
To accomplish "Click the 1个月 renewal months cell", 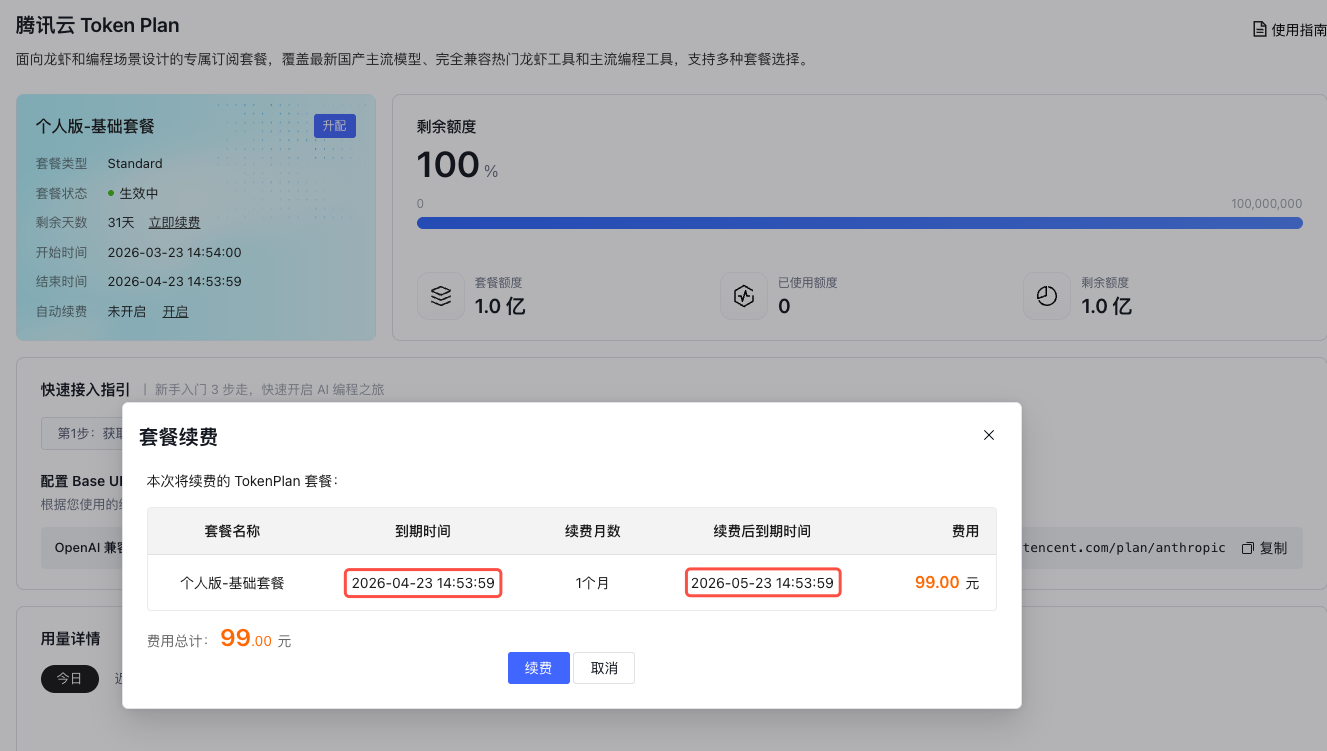I will coord(593,583).
